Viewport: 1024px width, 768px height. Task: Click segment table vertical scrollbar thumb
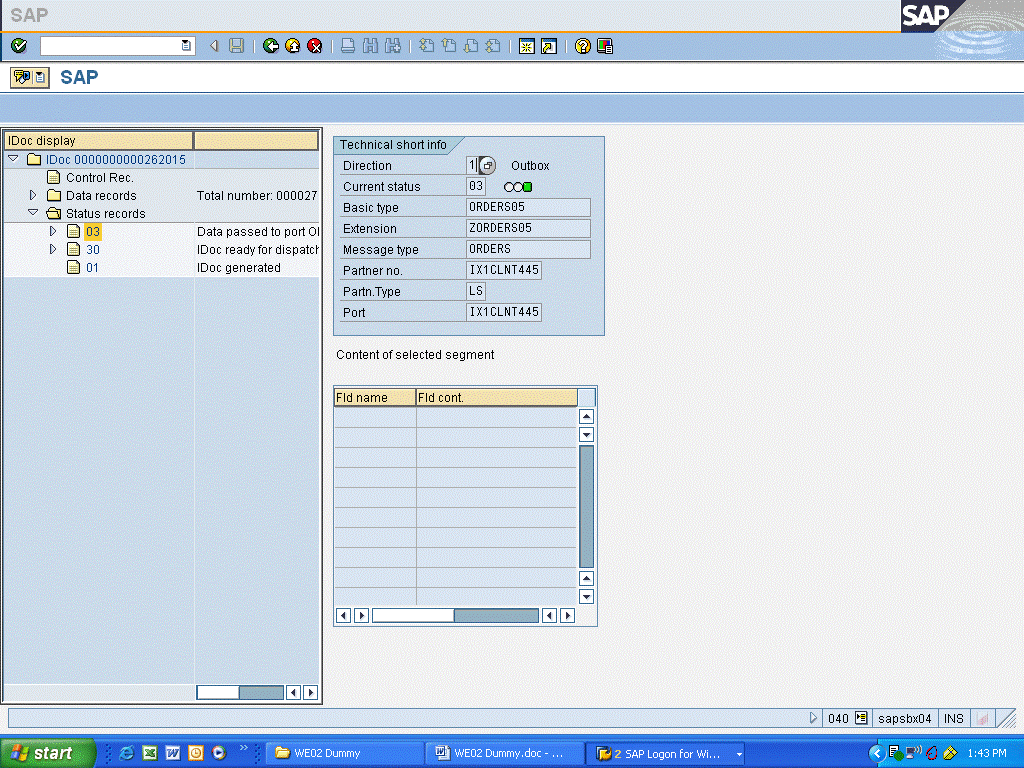[586, 506]
